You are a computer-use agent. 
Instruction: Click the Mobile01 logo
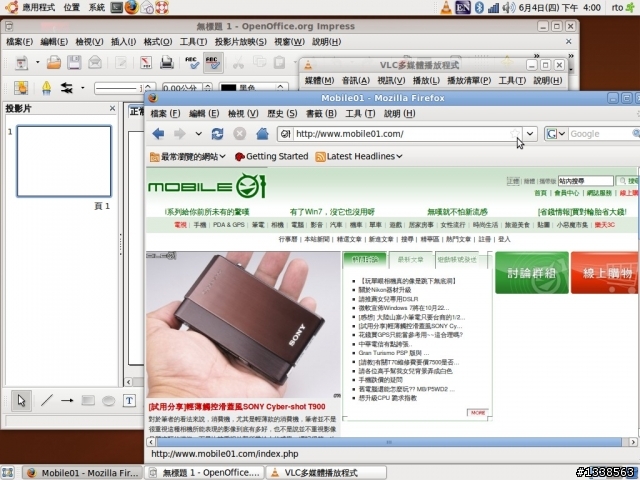click(x=207, y=186)
